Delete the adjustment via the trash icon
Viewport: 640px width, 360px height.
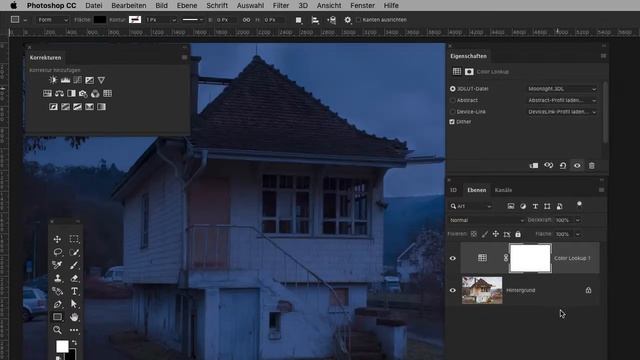pos(591,165)
